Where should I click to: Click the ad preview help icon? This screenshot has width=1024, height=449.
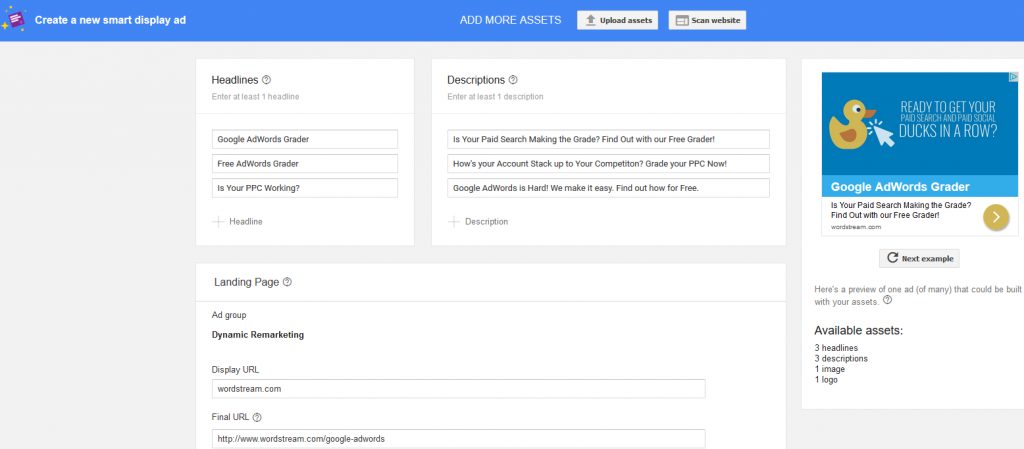click(x=888, y=301)
